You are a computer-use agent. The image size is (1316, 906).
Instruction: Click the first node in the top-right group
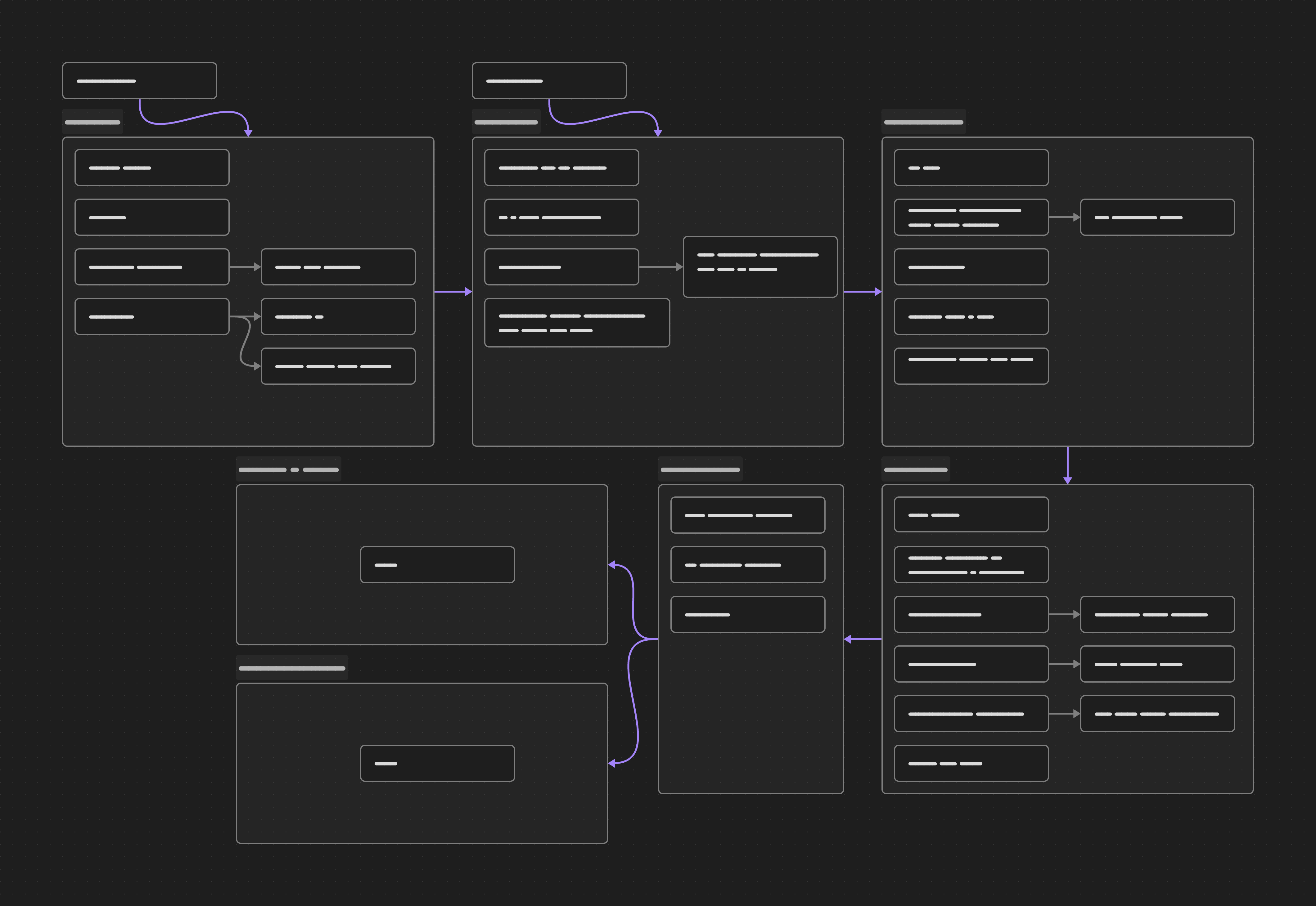971,168
